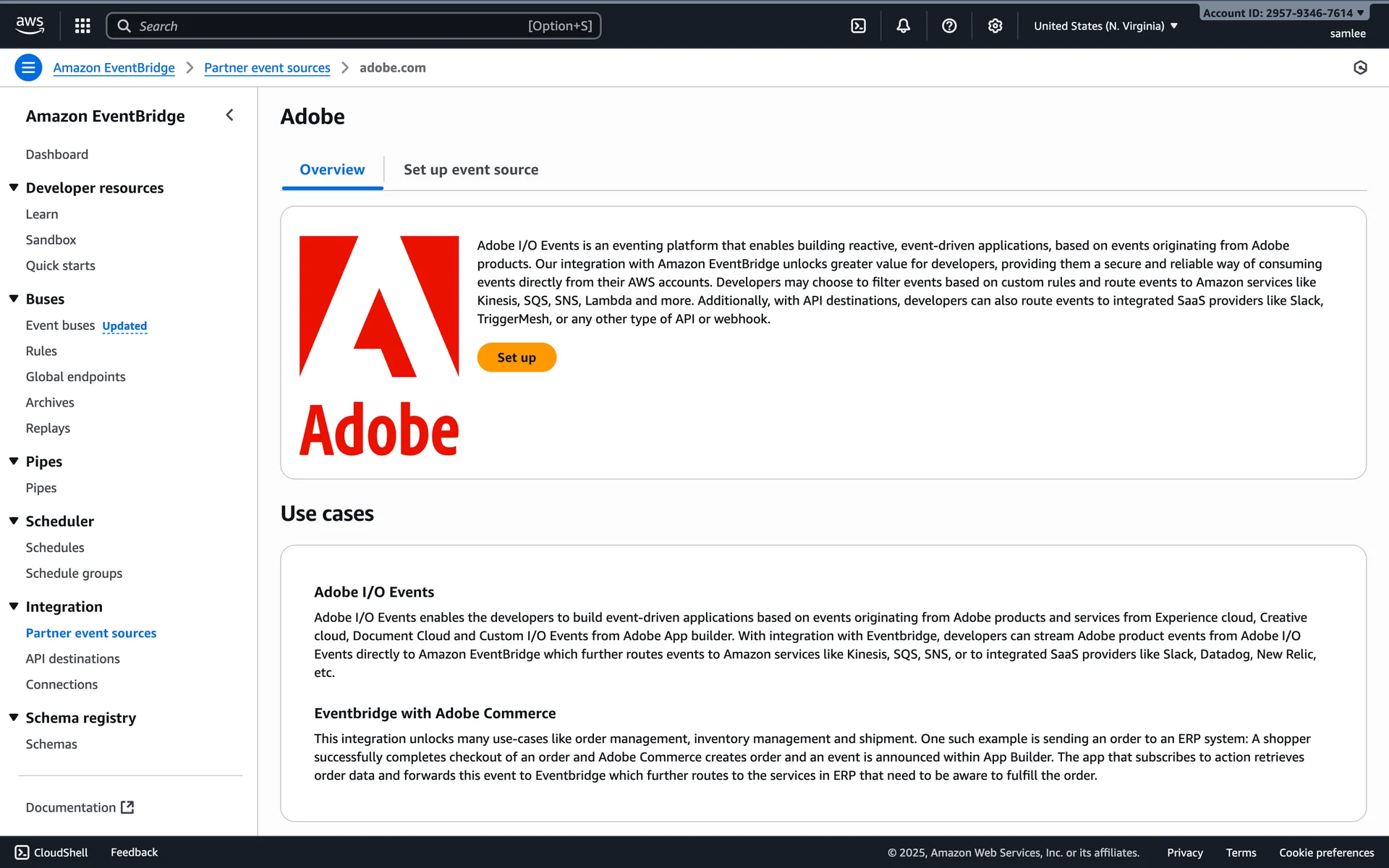This screenshot has width=1389, height=868.
Task: Open the United States (N. Virginia) region dropdown
Action: 1105,26
